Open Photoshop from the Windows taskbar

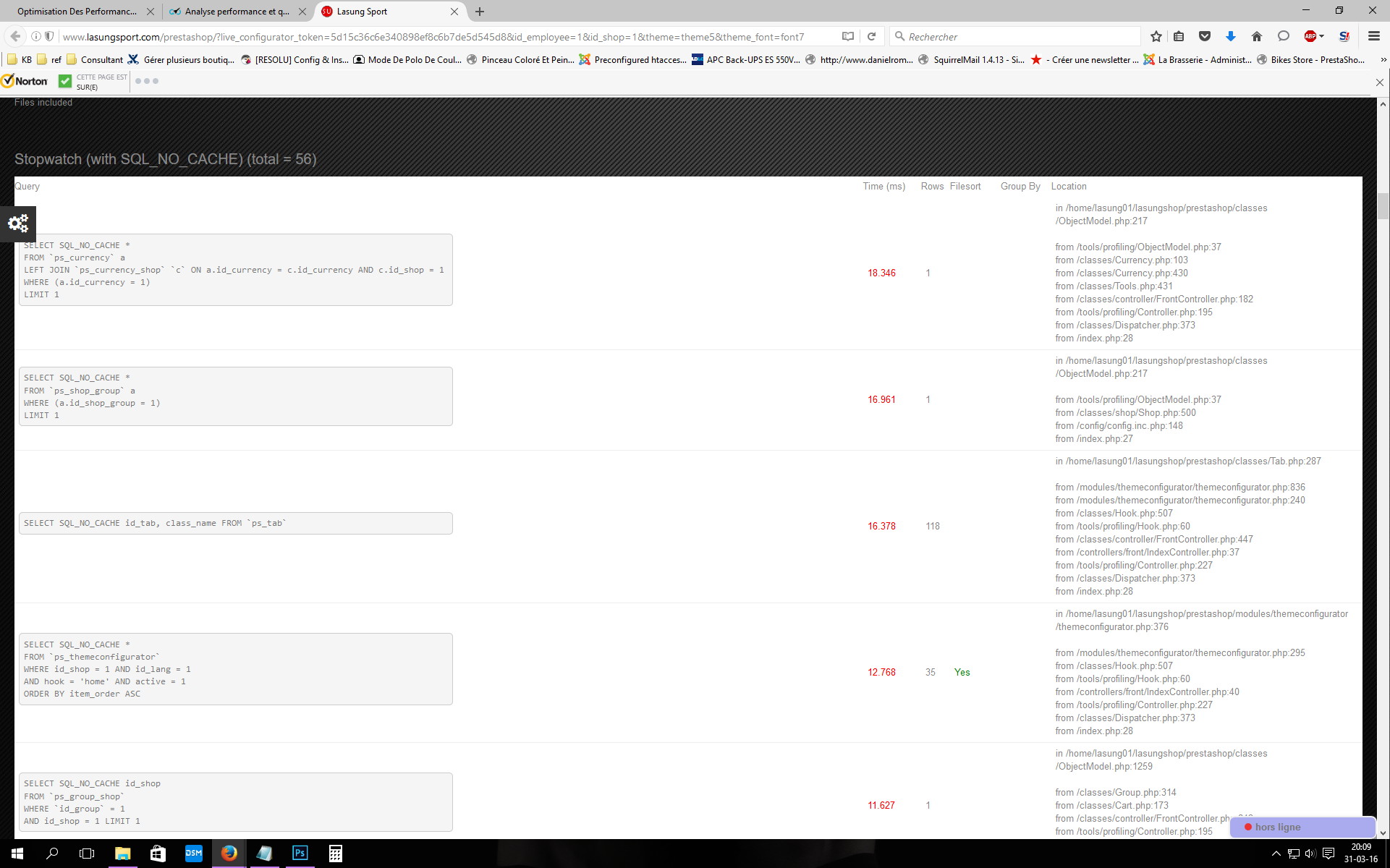tap(300, 854)
